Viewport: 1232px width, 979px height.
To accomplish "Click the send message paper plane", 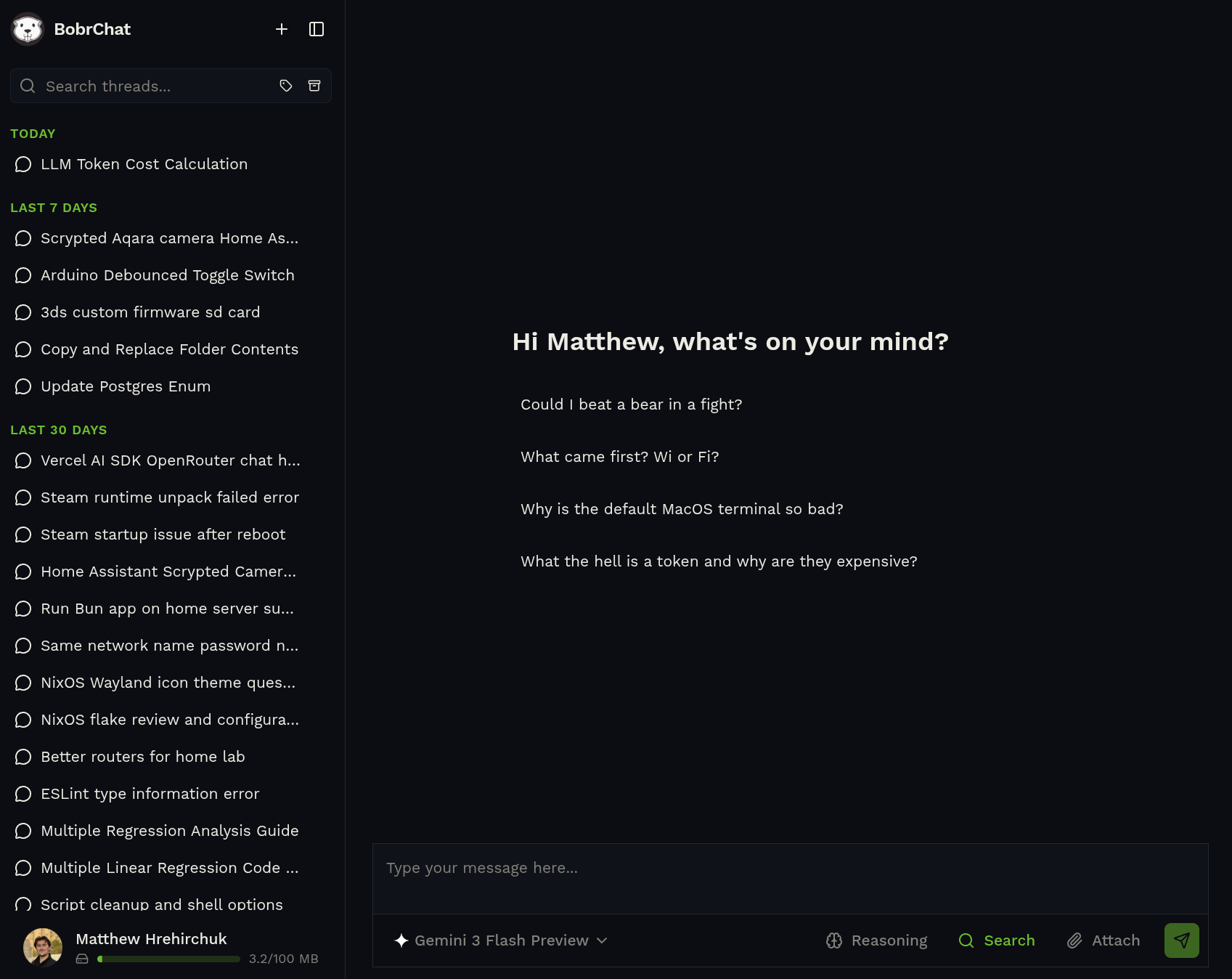I will point(1181,941).
